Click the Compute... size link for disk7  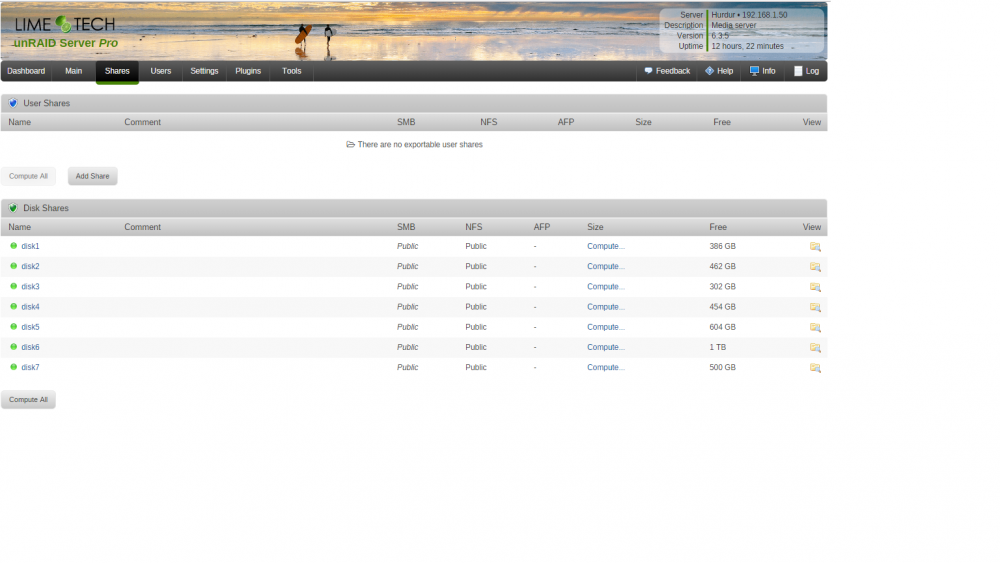coord(606,367)
